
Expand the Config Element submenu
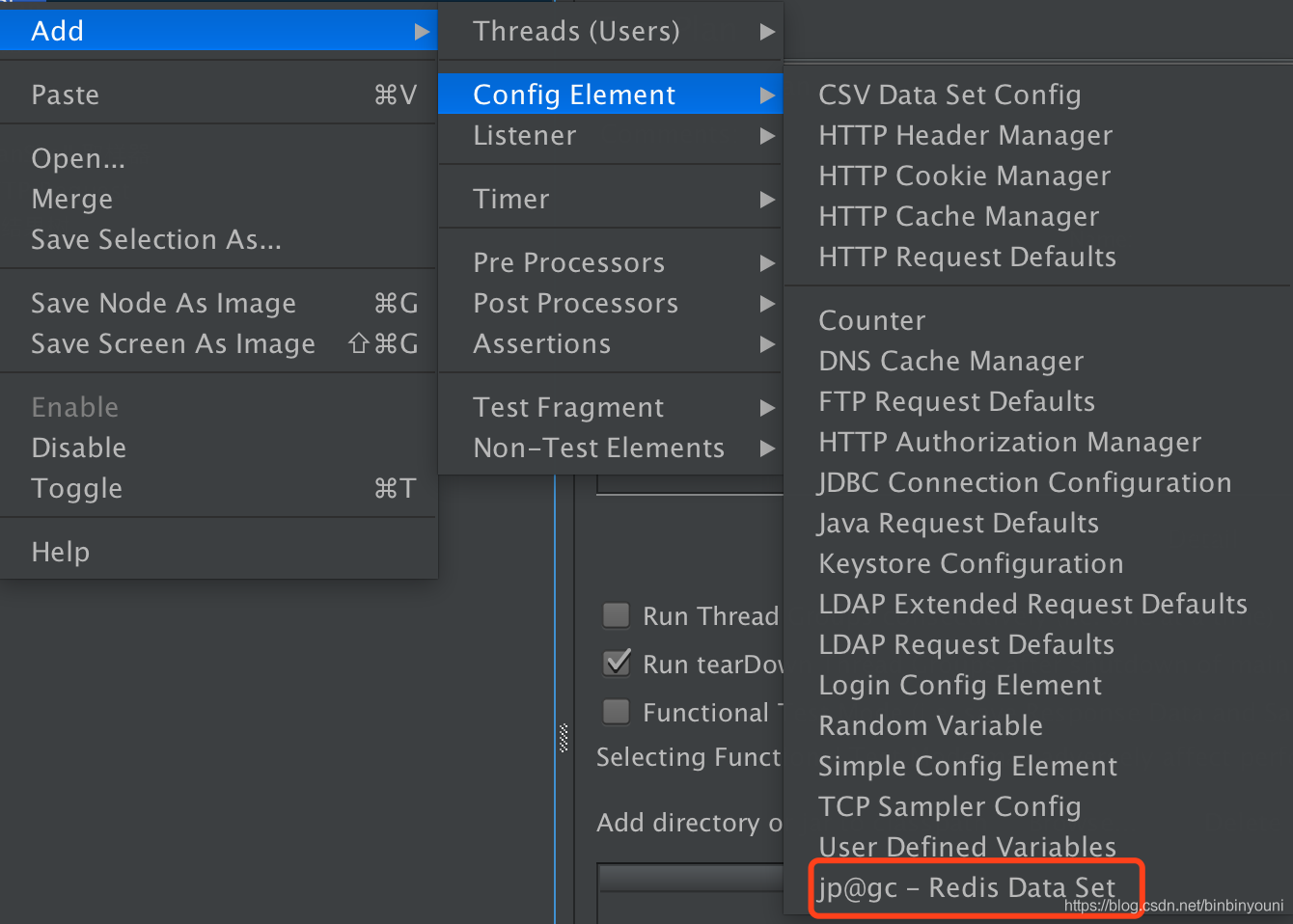pyautogui.click(x=611, y=95)
